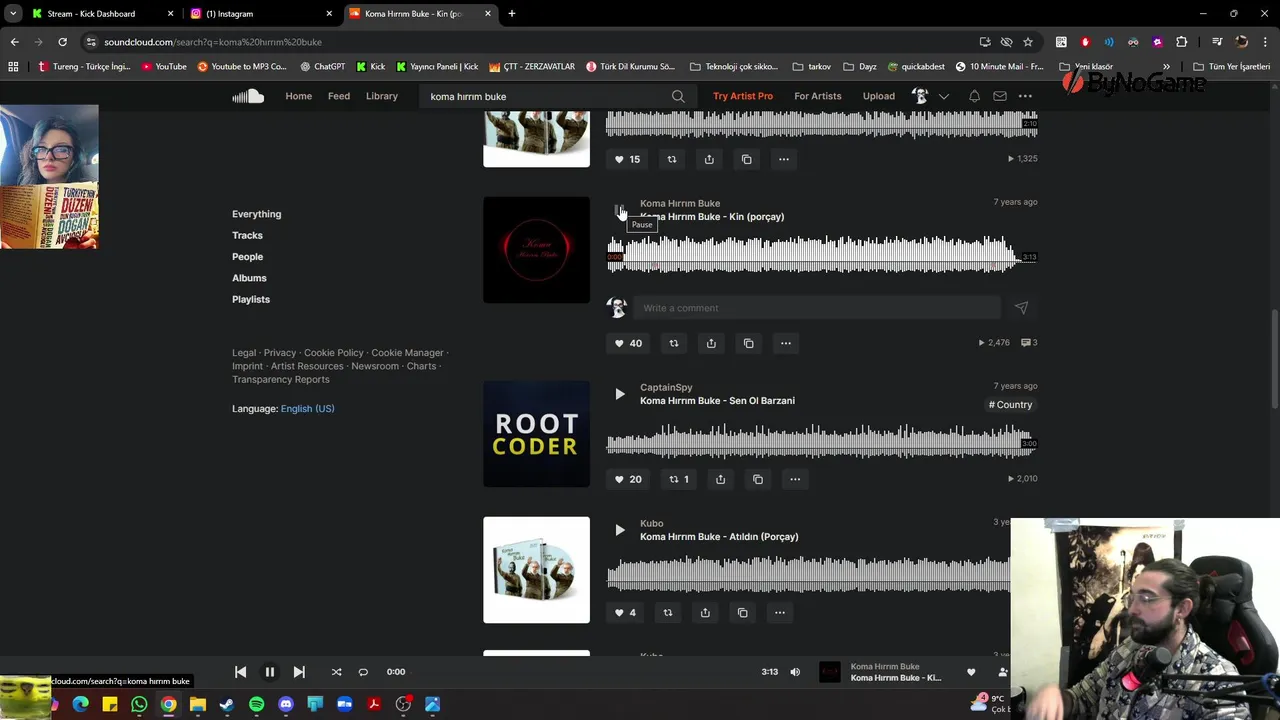Screen dimensions: 1280x720
Task: Copy link of Sen Ol Barzani track
Action: tap(758, 479)
